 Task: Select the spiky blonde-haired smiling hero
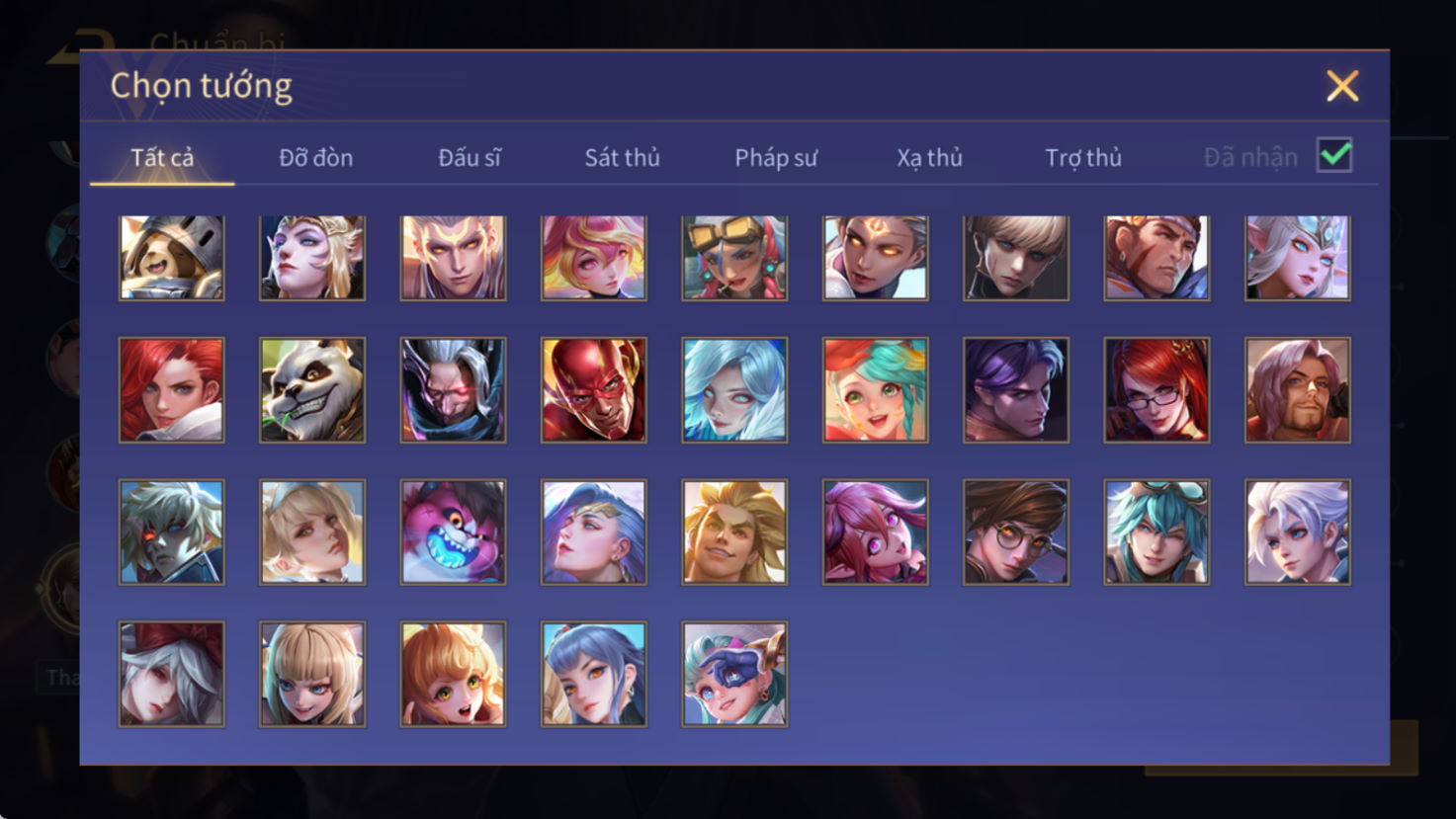734,532
